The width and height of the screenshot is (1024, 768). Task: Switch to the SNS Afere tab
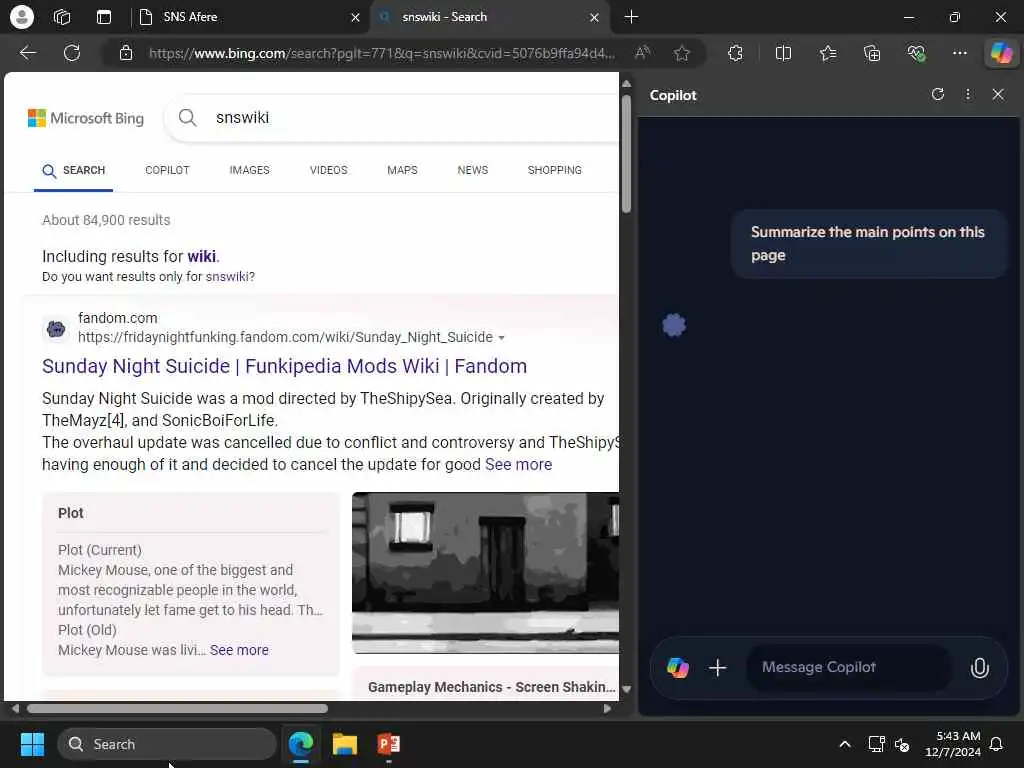pos(249,17)
